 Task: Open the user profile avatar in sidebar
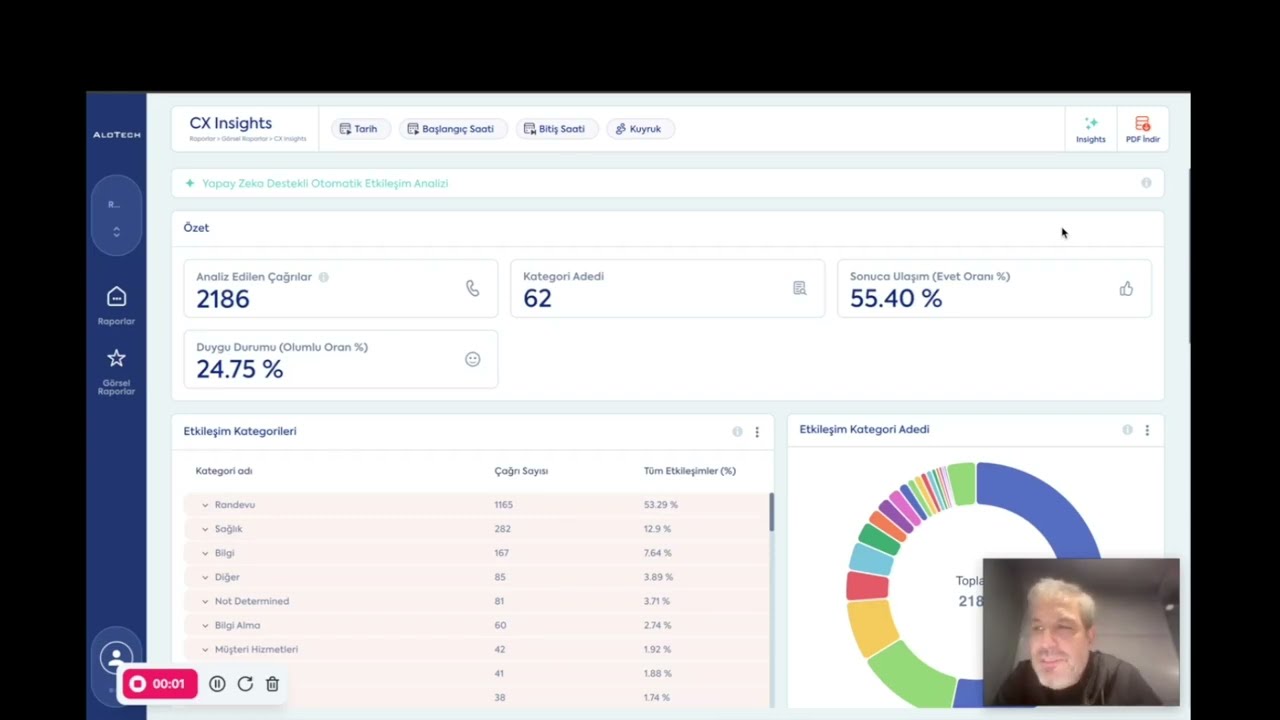click(116, 658)
